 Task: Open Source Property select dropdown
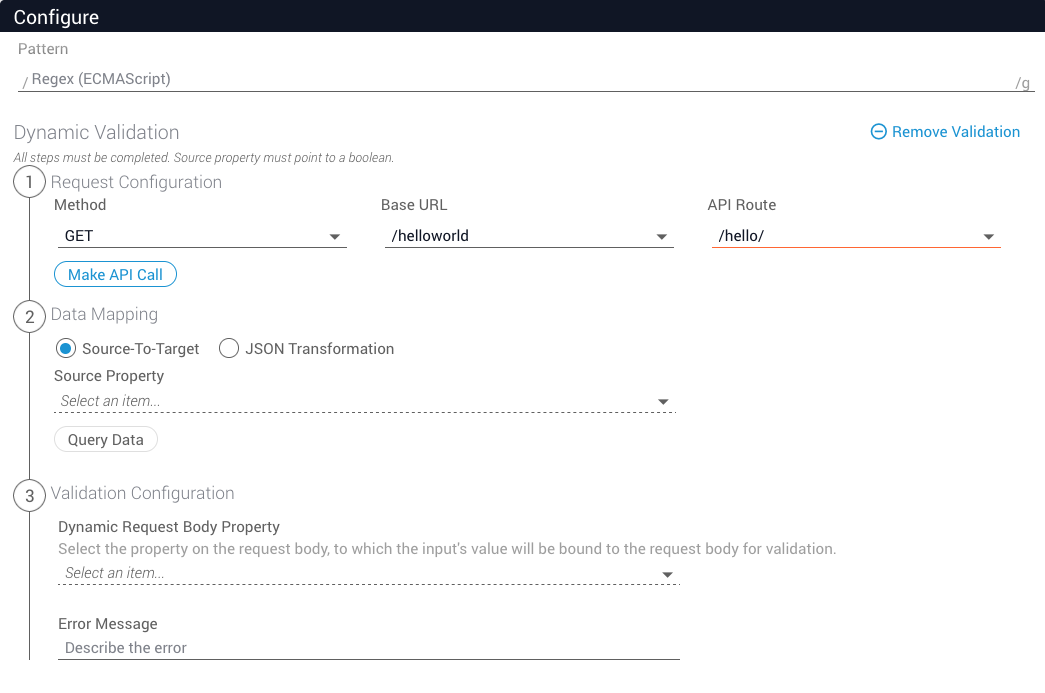365,401
